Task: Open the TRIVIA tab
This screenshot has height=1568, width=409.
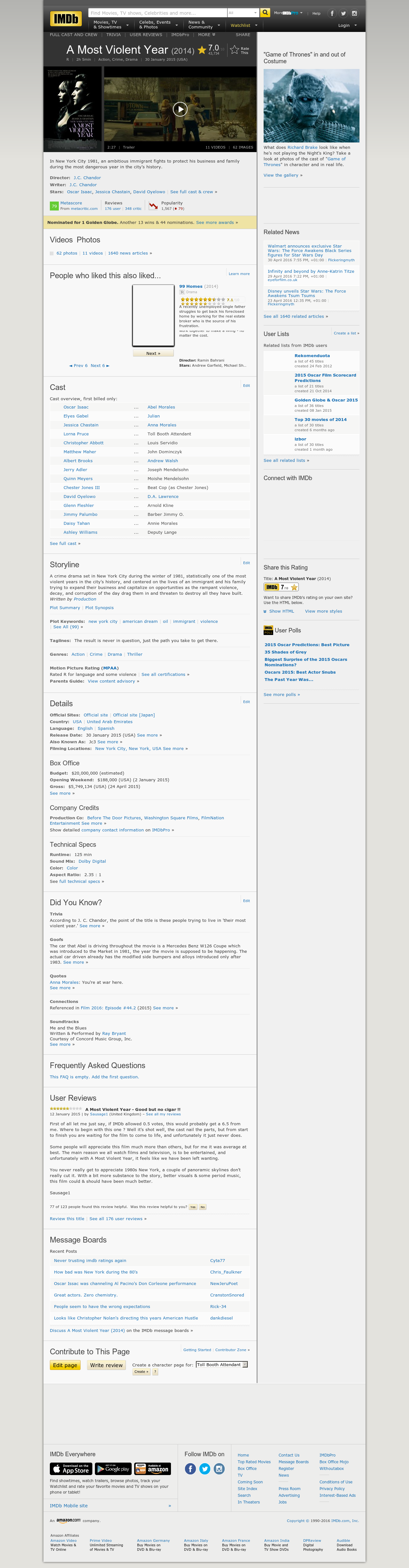Action: [x=114, y=35]
